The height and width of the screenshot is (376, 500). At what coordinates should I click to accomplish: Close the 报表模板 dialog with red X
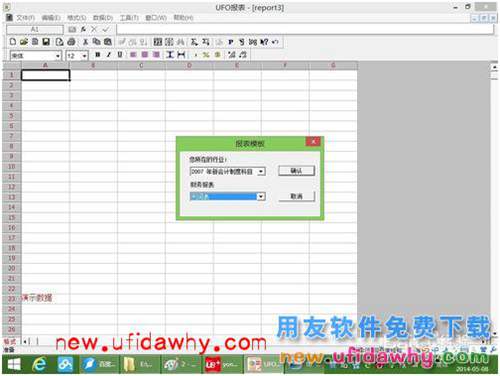313,142
